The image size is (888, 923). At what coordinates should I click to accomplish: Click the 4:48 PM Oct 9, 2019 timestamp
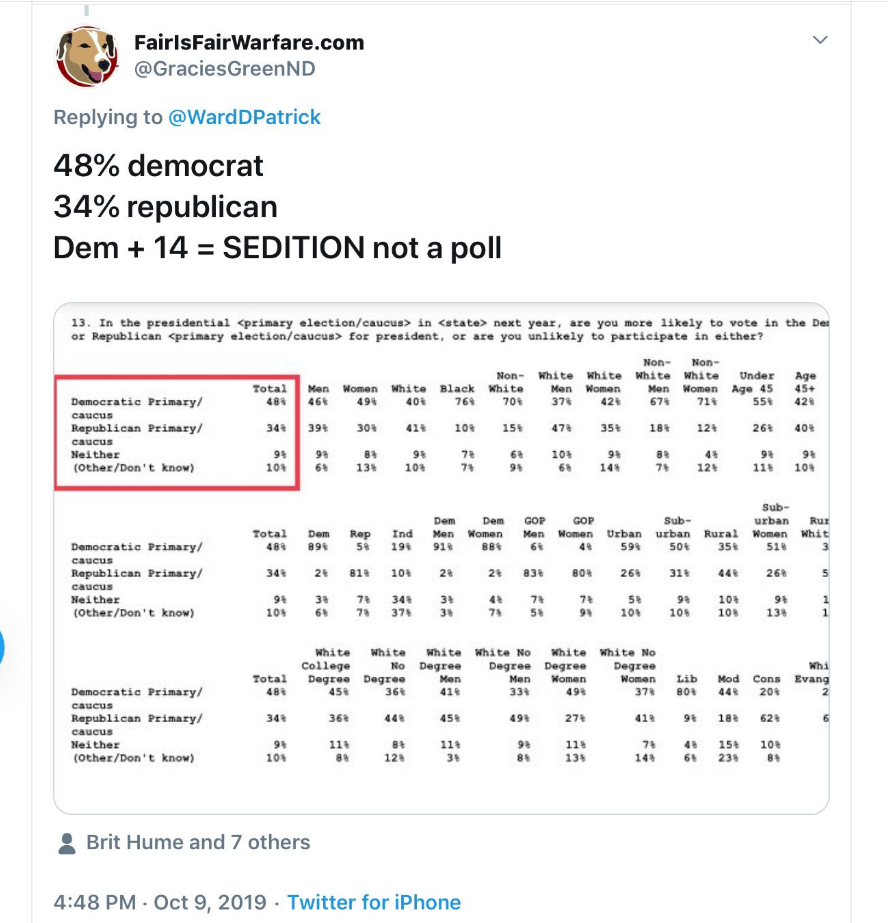(159, 902)
